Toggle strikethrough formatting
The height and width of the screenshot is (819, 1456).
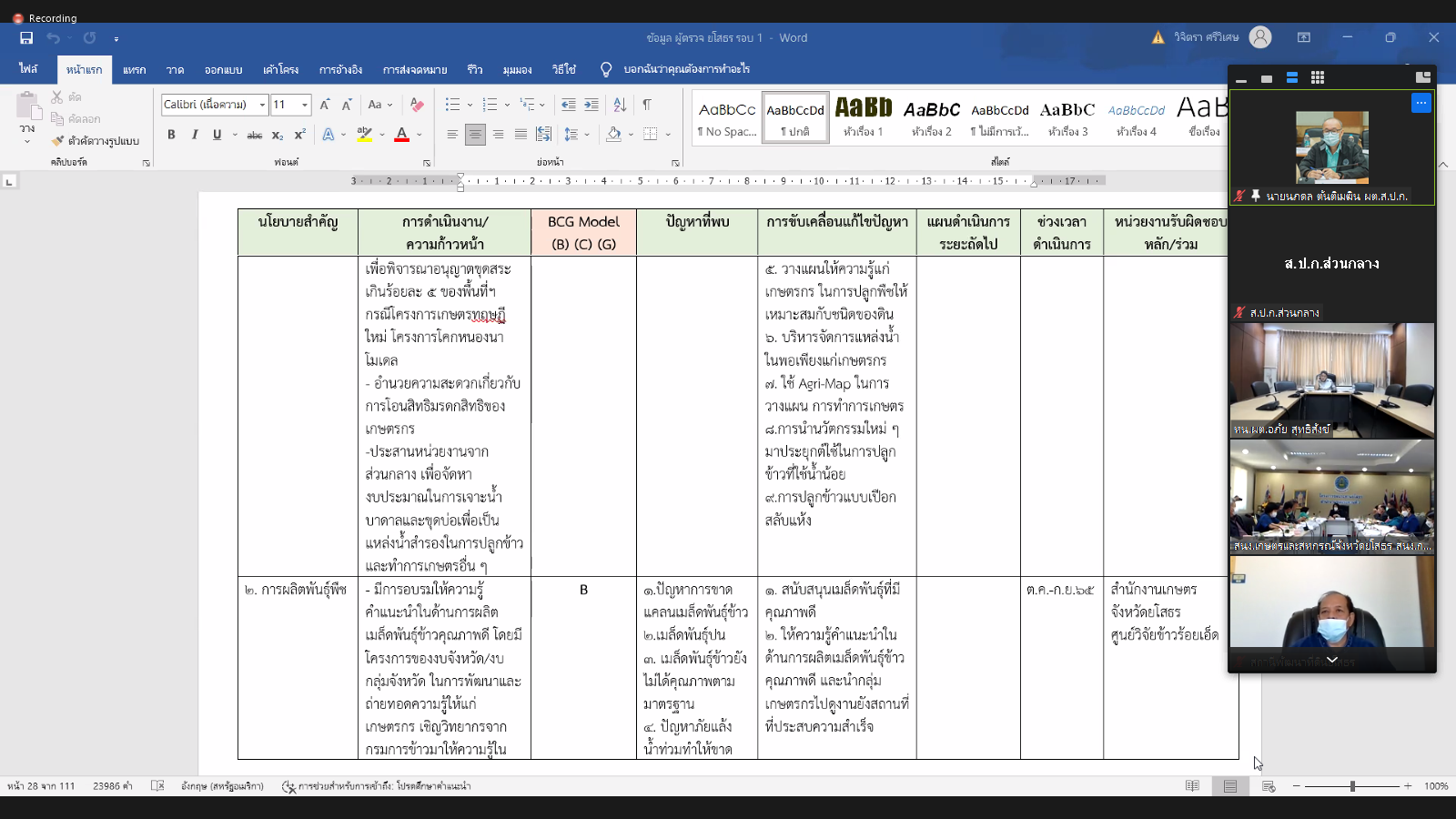pos(255,135)
